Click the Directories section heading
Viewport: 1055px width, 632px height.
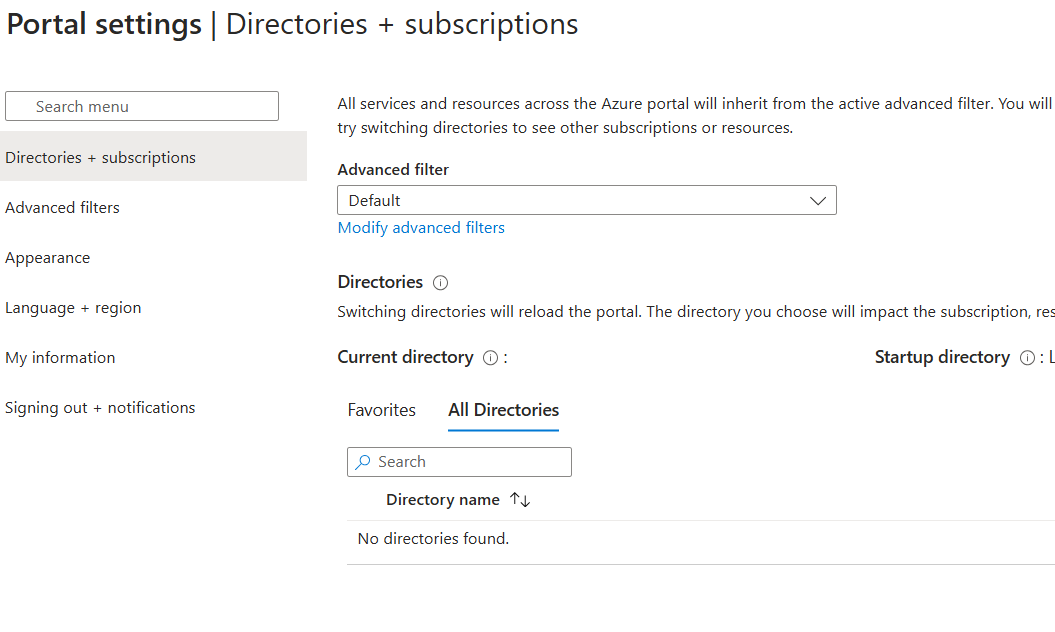(x=380, y=282)
